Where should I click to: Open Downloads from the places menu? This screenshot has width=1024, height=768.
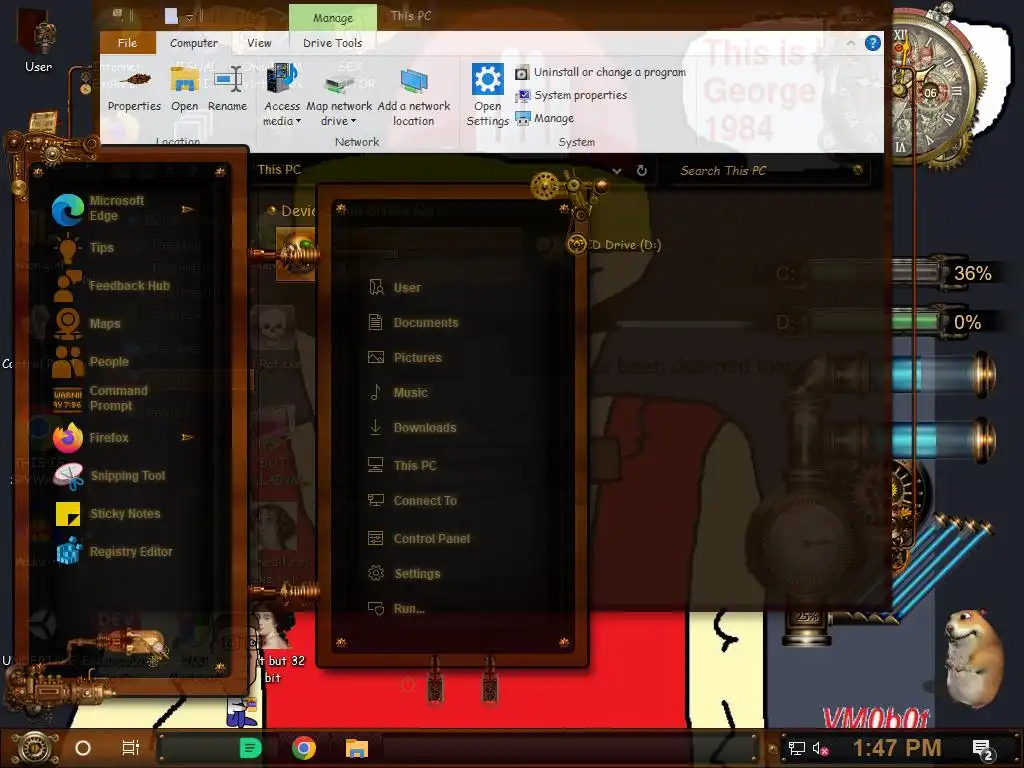pos(412,428)
